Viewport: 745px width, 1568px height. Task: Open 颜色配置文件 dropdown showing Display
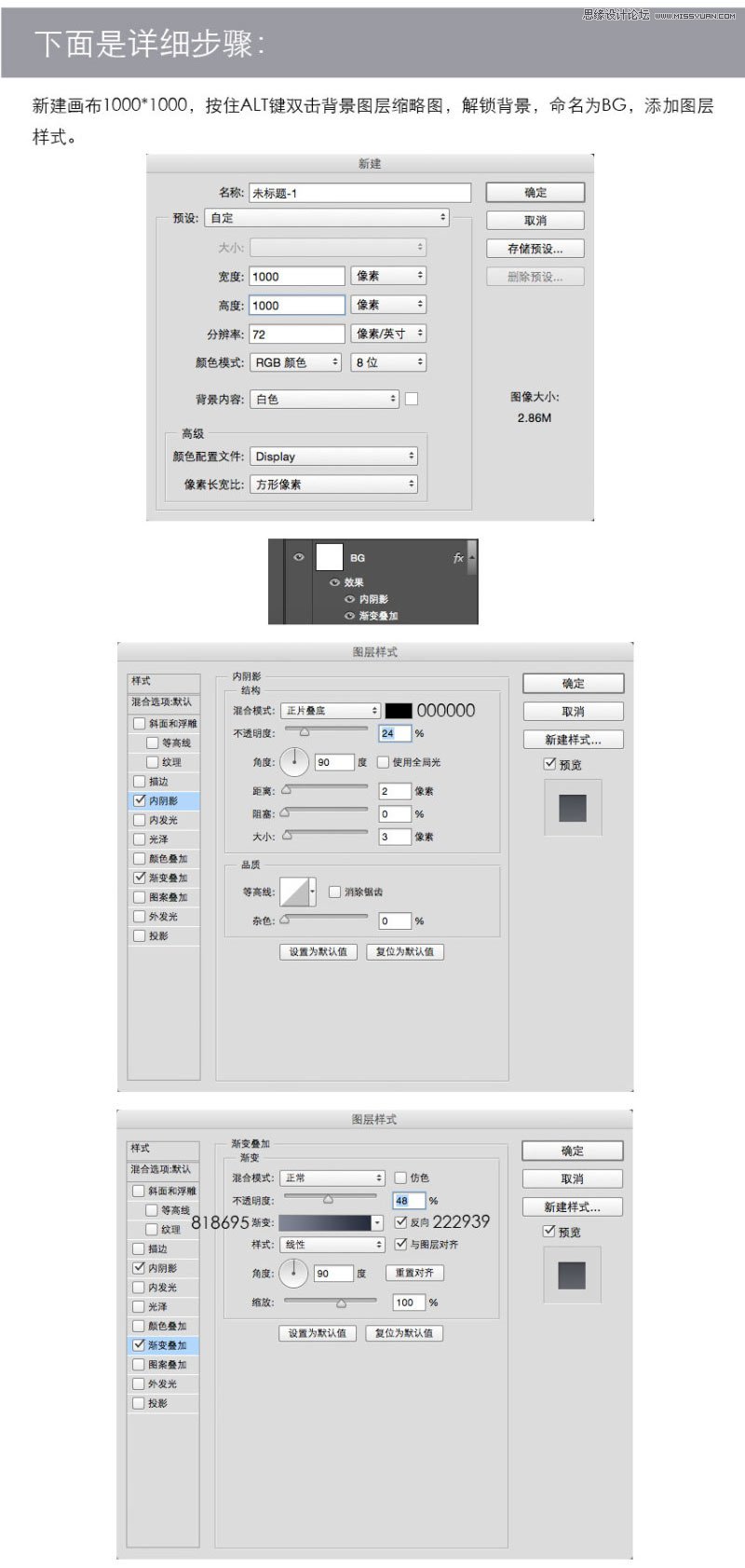(x=333, y=457)
